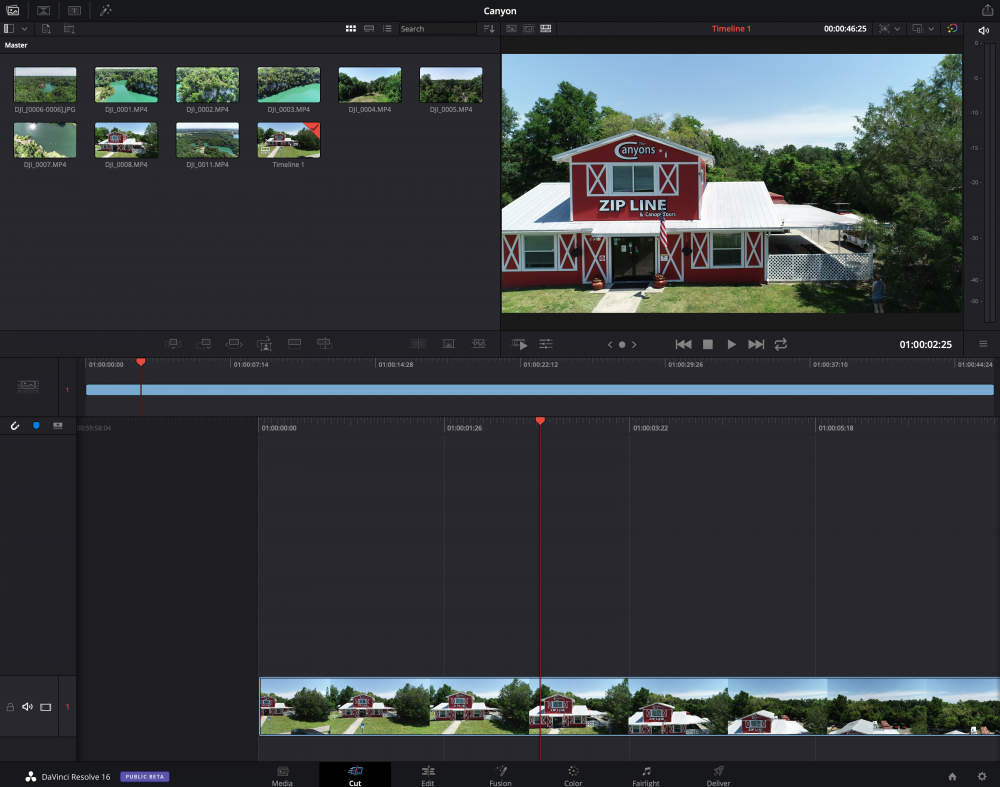Screen dimensions: 1000x787
Task: Switch to the Fairlight page tab
Action: coord(646,775)
